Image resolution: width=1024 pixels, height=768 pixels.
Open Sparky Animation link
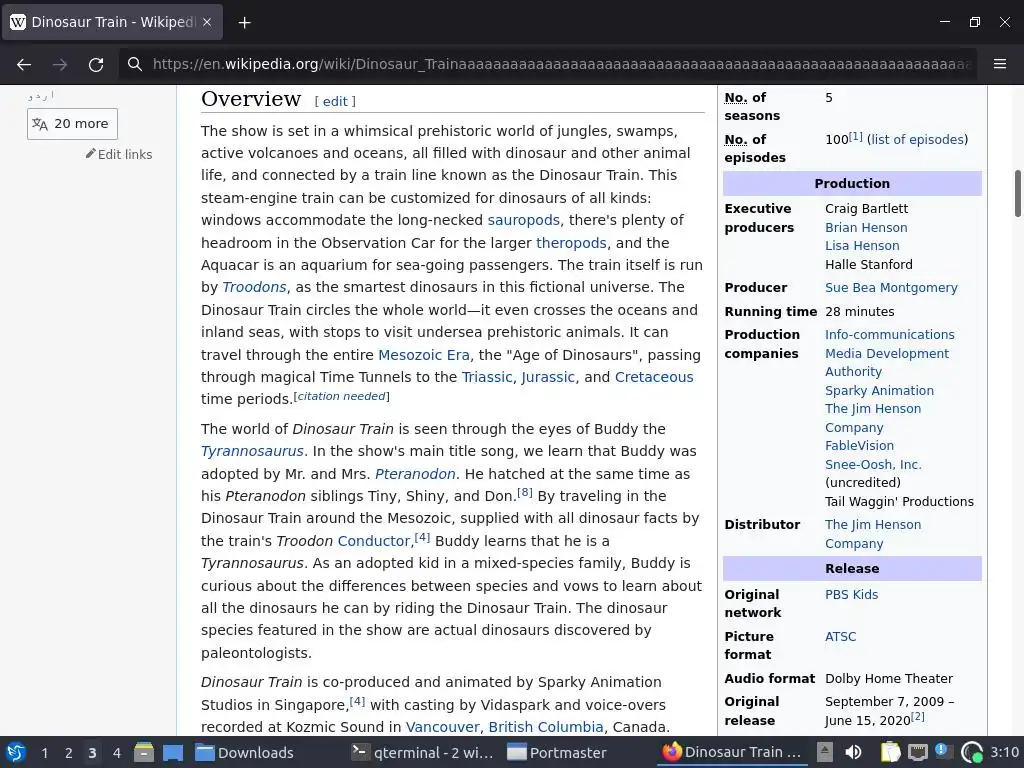(879, 391)
